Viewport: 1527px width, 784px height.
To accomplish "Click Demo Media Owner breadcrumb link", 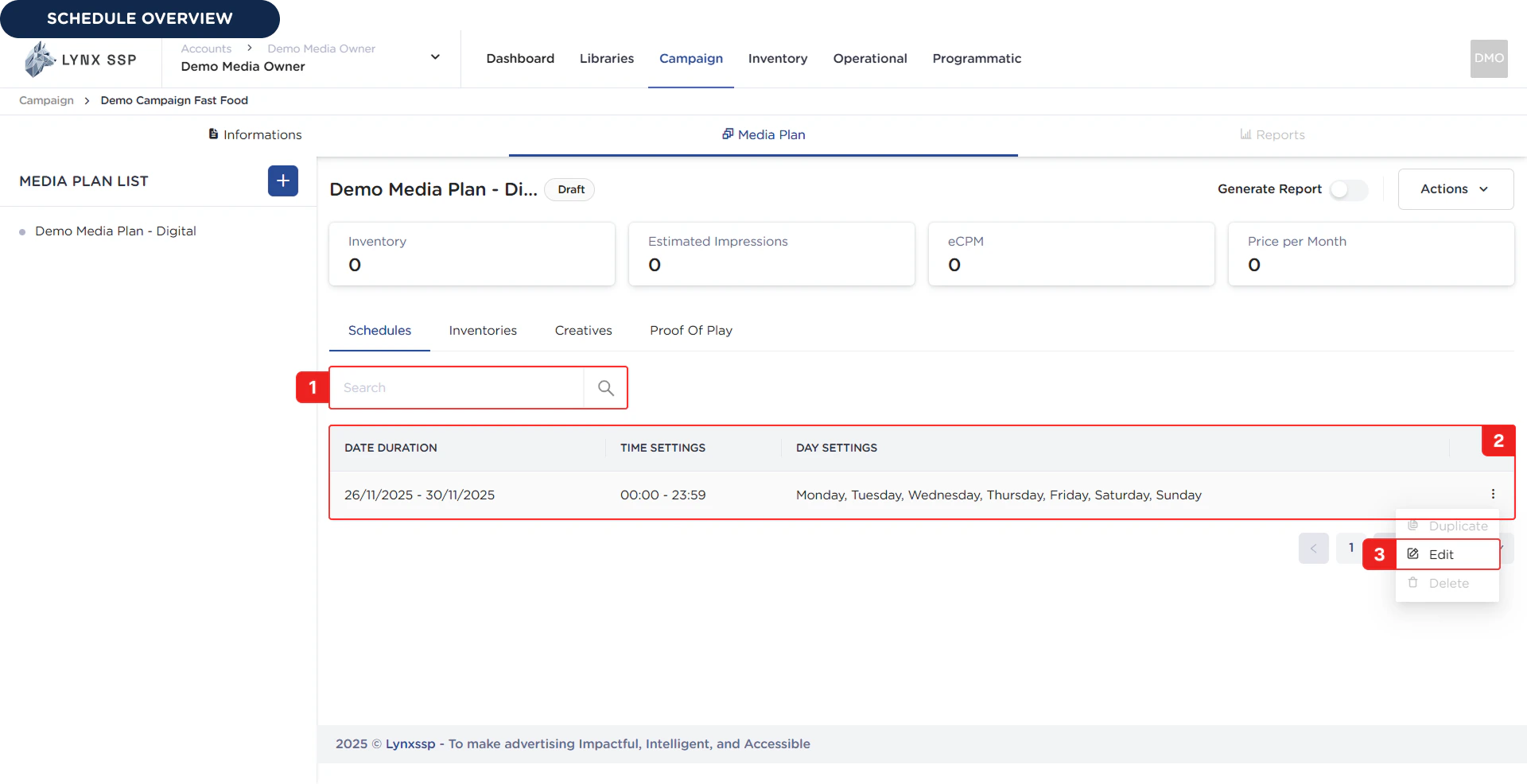I will pyautogui.click(x=321, y=49).
